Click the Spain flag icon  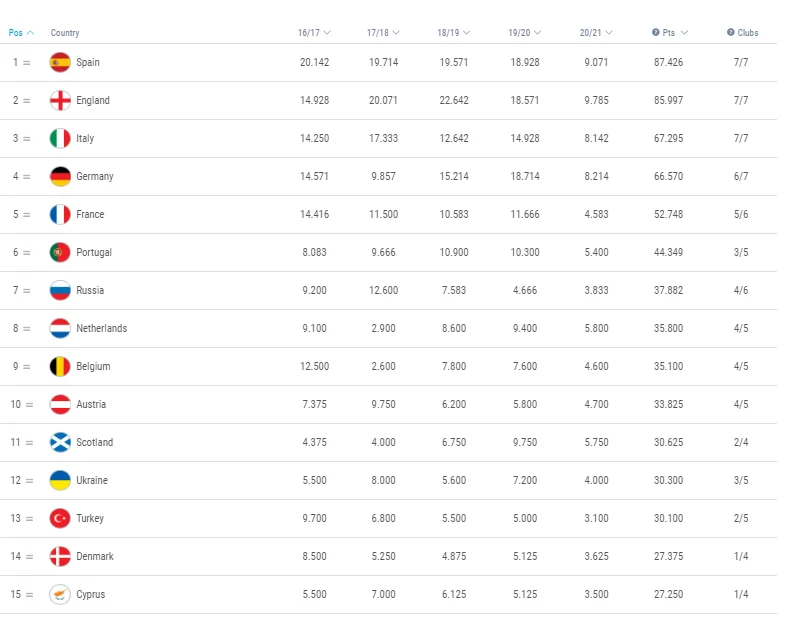(60, 62)
